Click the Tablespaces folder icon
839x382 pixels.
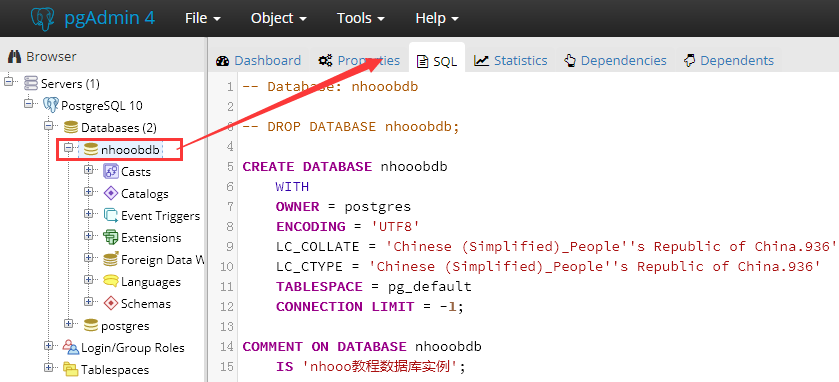click(x=71, y=369)
